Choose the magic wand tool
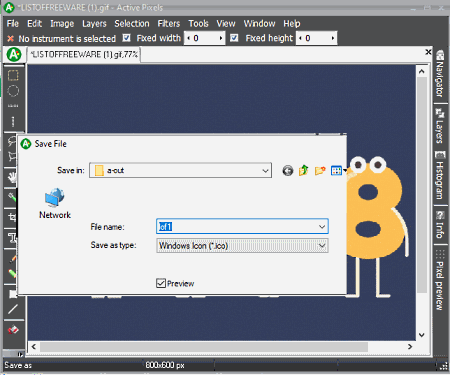 (12, 197)
